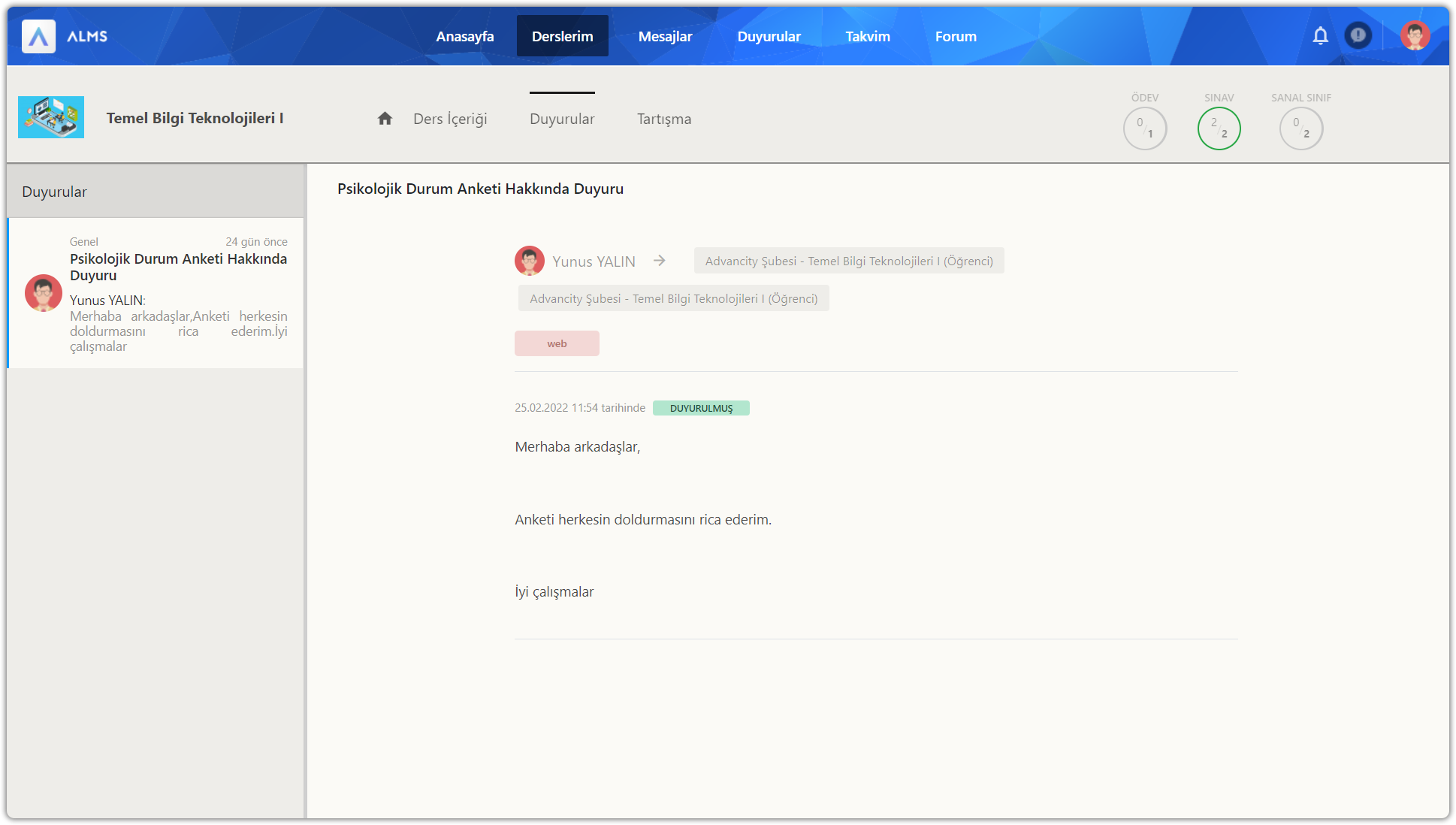This screenshot has width=1456, height=825.
Task: Open Takvim in top navigation
Action: tap(867, 36)
